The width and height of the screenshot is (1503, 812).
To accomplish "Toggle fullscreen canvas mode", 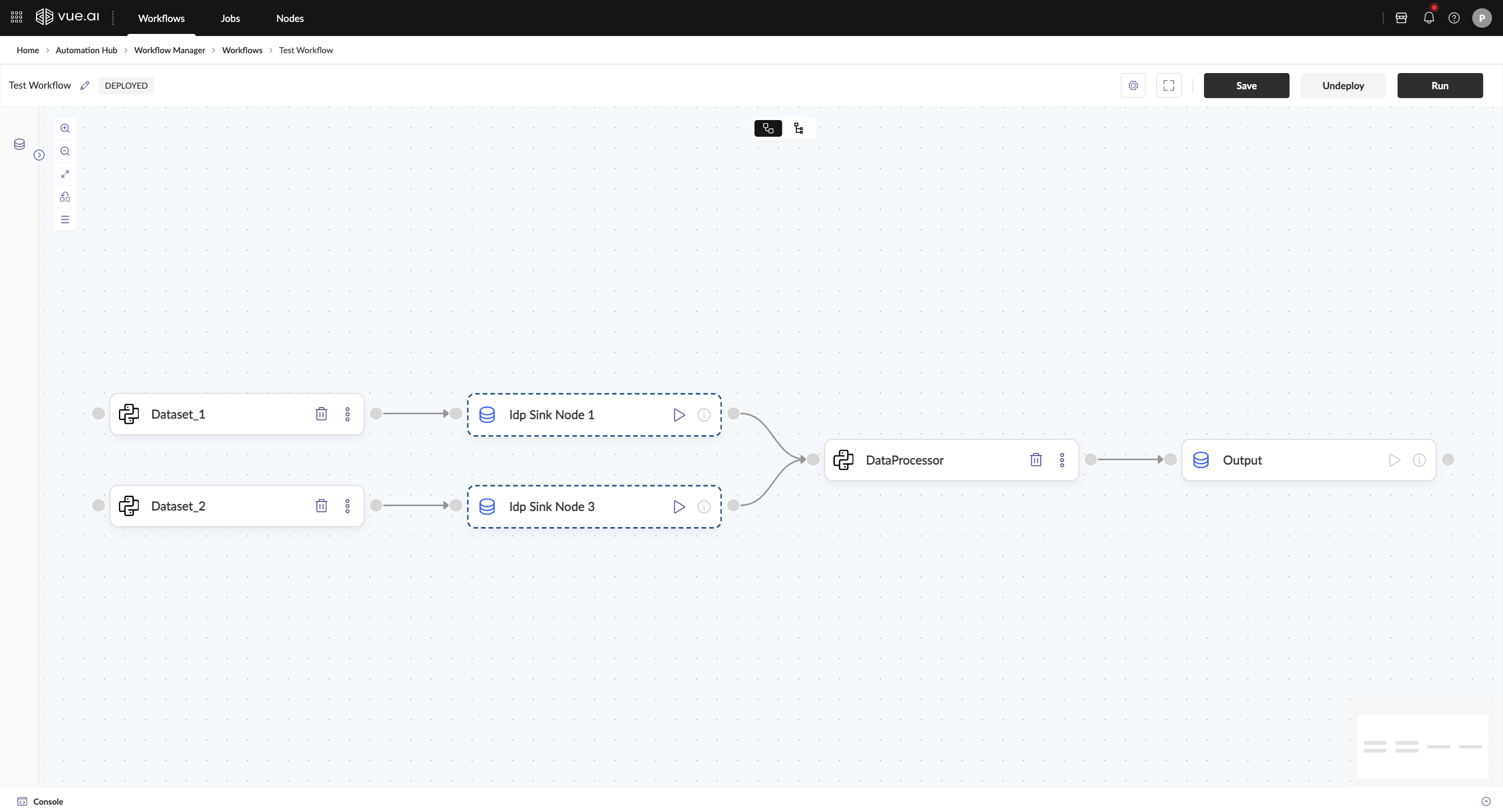I will pos(1168,86).
